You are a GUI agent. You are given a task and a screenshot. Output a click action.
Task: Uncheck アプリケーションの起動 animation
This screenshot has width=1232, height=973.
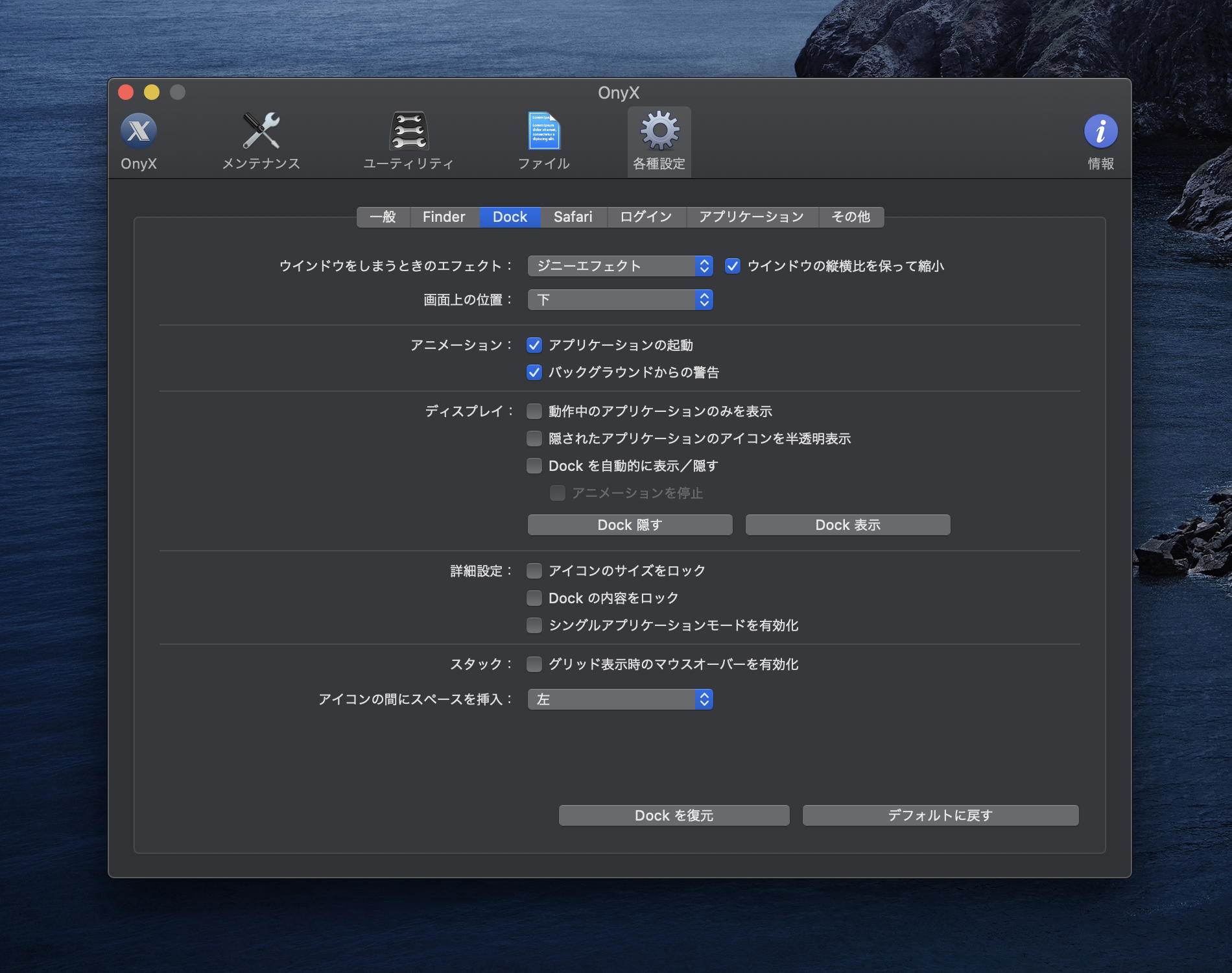(534, 345)
